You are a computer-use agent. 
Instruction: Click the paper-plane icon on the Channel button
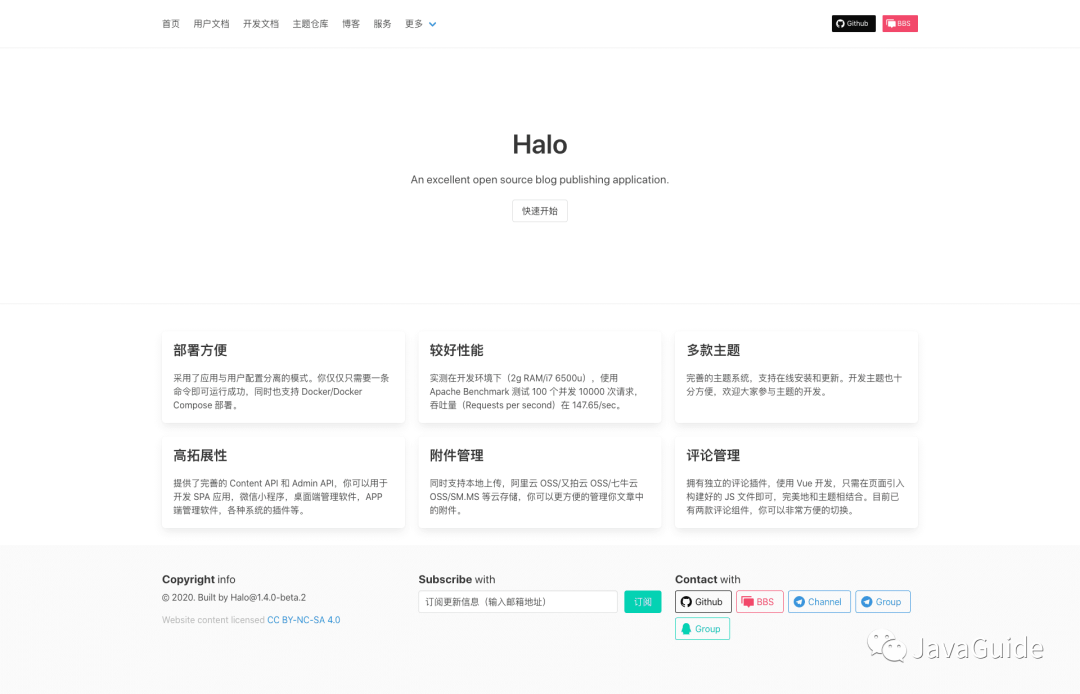coord(798,601)
